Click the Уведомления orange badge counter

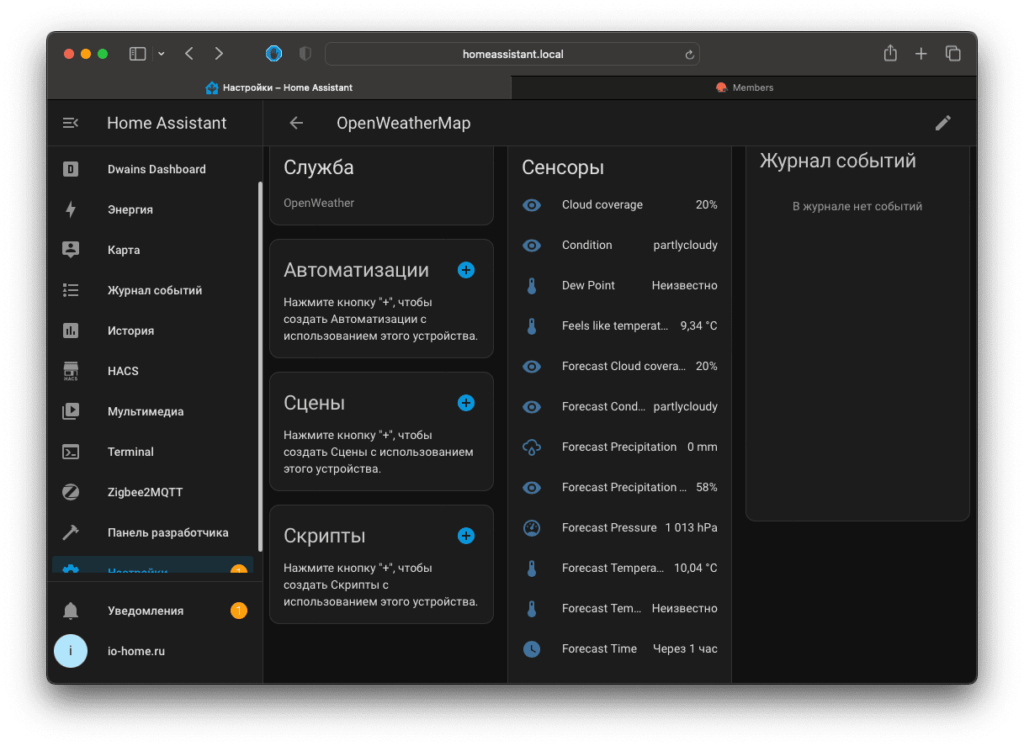pos(239,611)
